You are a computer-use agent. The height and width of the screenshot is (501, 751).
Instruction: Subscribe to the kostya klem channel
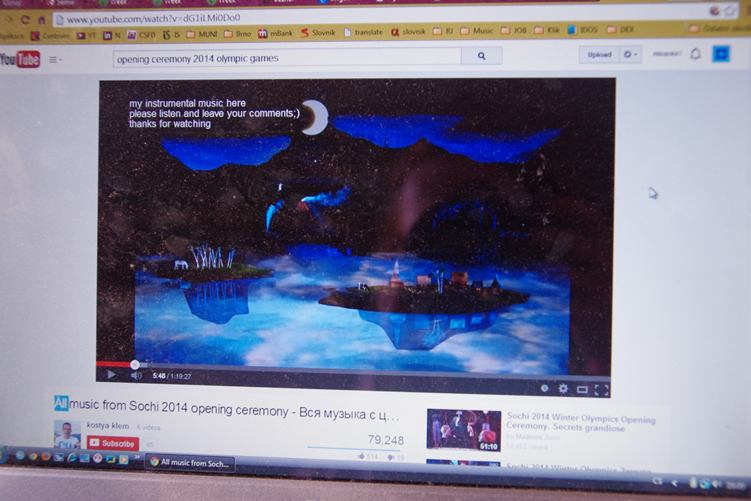tap(113, 444)
